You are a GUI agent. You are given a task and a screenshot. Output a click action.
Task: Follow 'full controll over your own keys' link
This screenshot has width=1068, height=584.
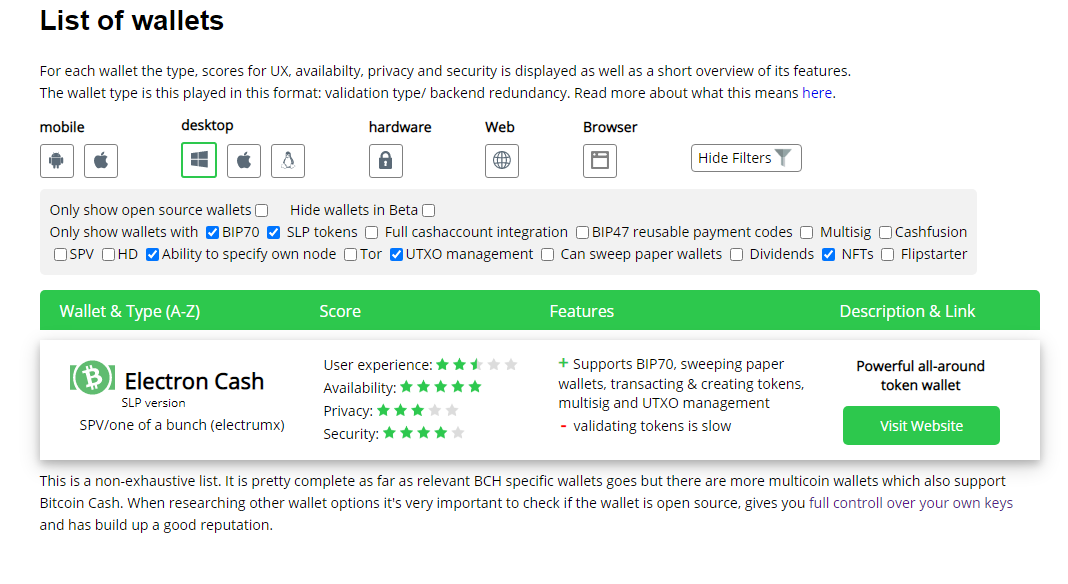coord(911,503)
